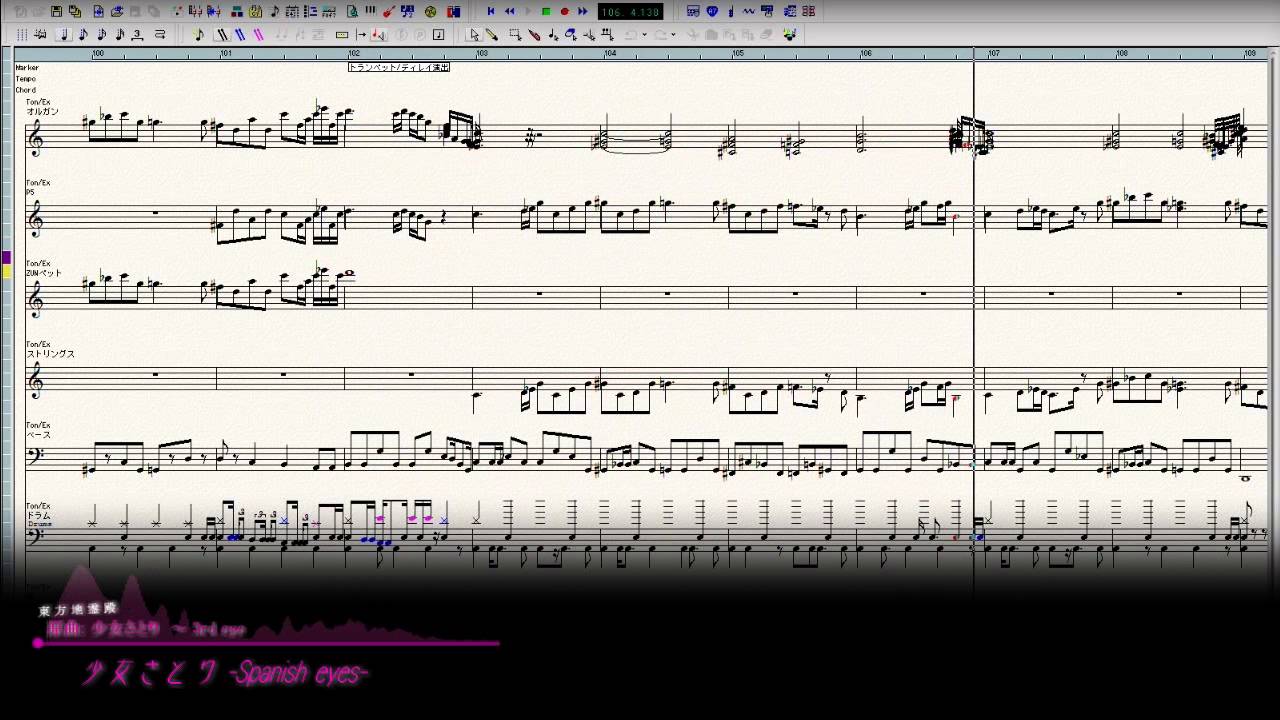Click the stacked floppy disks save-all icon

75,12
